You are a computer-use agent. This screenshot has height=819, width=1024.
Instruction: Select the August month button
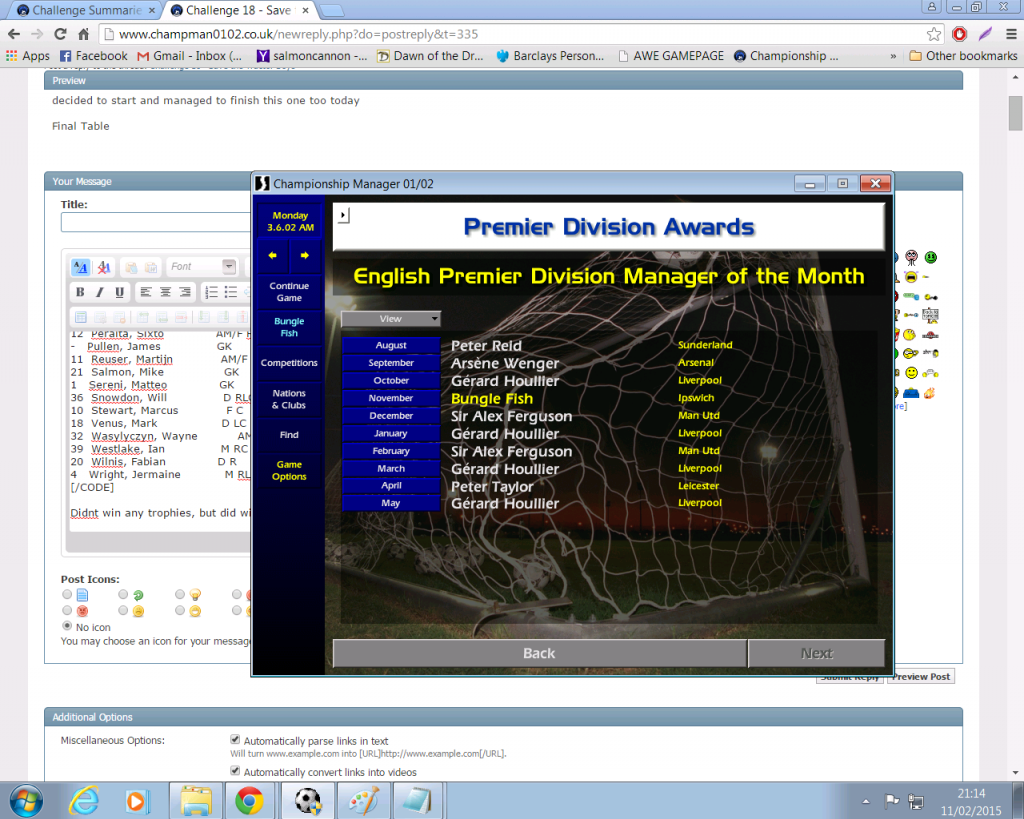[391, 345]
